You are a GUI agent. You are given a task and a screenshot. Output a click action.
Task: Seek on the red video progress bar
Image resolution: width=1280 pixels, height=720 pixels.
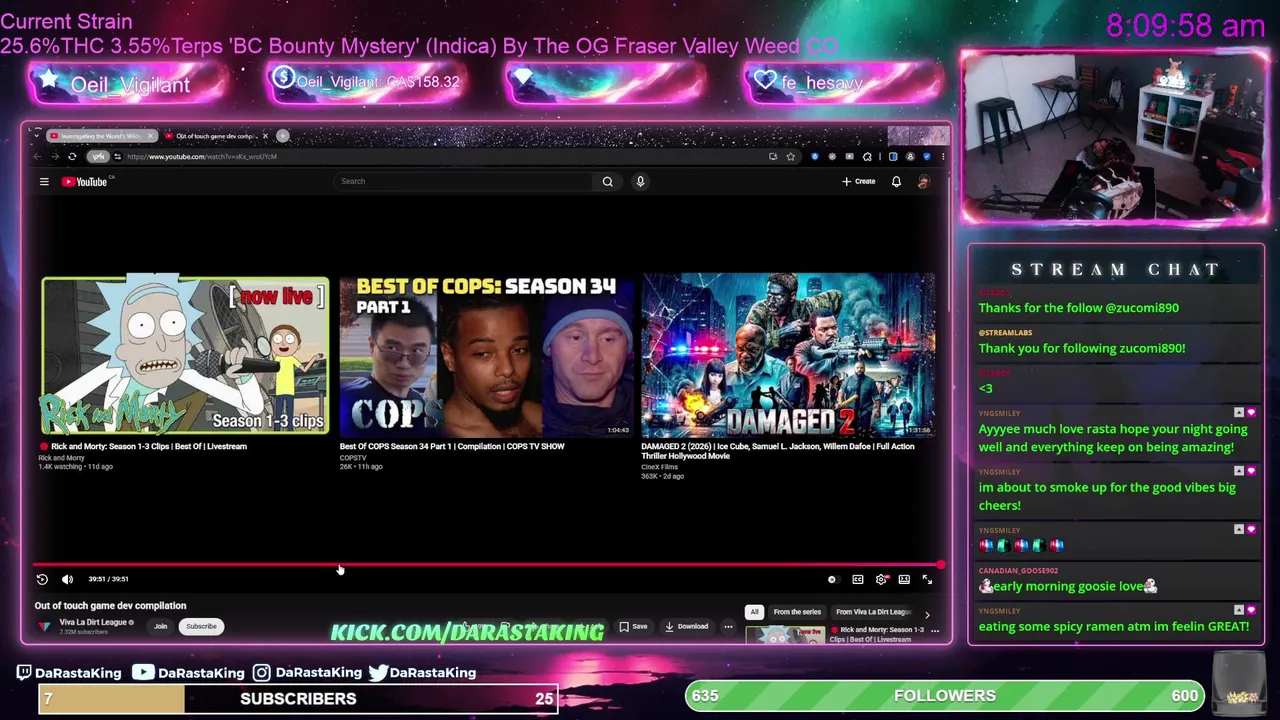tap(487, 565)
